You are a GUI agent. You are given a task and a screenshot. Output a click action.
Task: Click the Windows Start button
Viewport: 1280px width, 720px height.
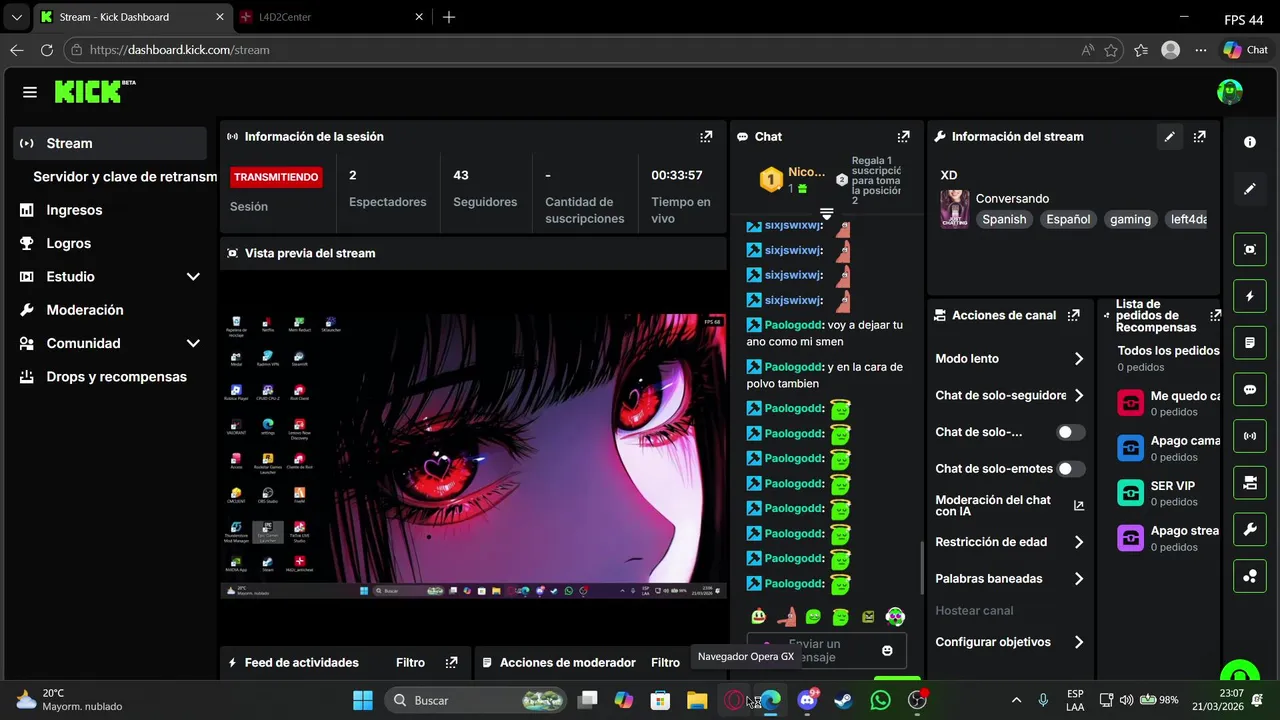(x=363, y=700)
